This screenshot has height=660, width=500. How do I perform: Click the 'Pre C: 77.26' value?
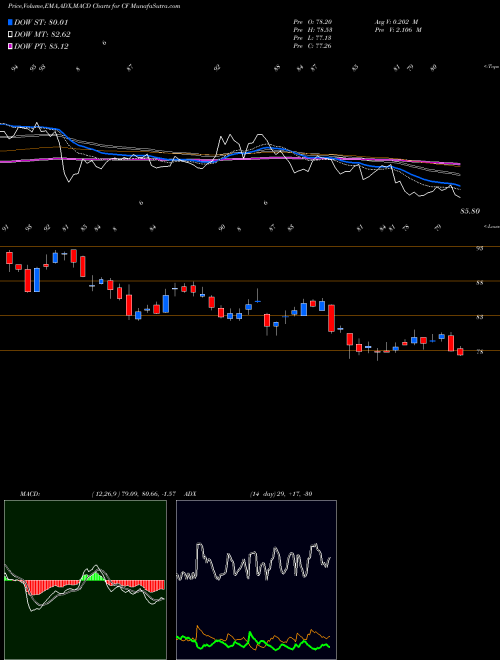(313, 46)
